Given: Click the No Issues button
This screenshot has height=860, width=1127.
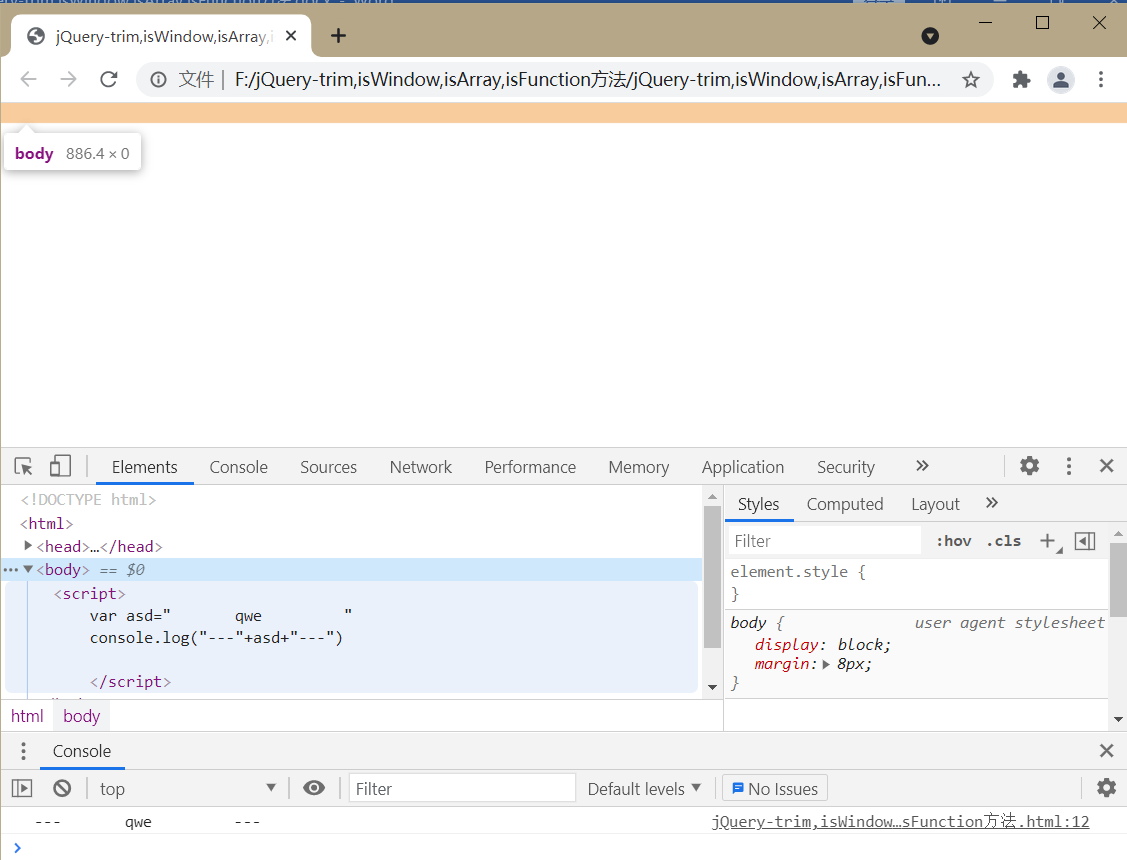Looking at the screenshot, I should 775,788.
